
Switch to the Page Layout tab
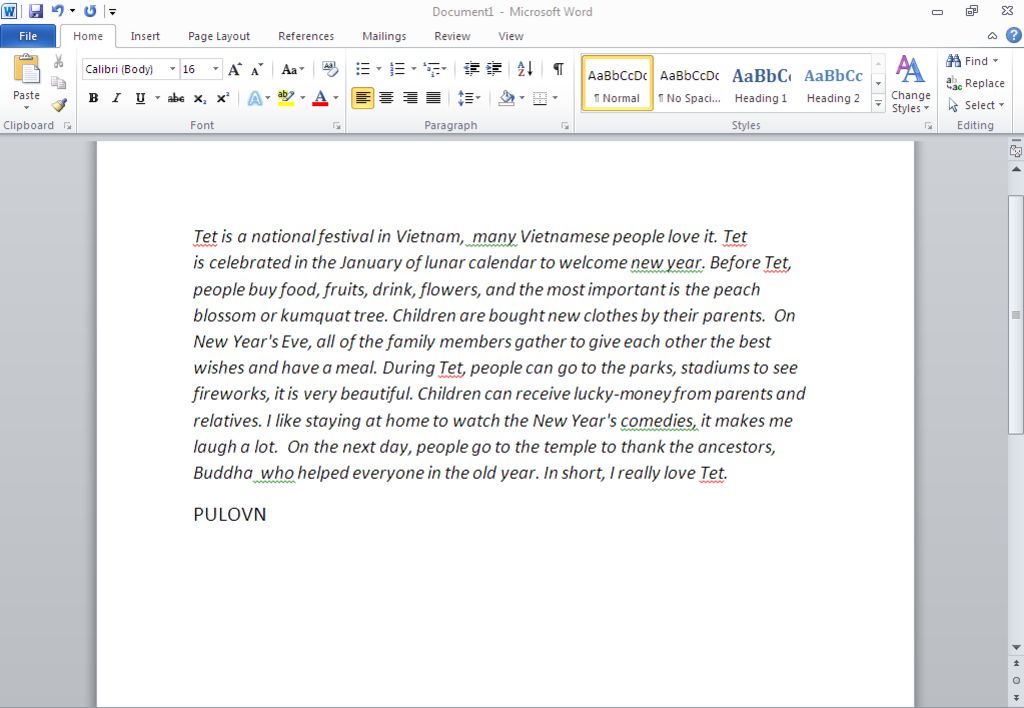219,36
